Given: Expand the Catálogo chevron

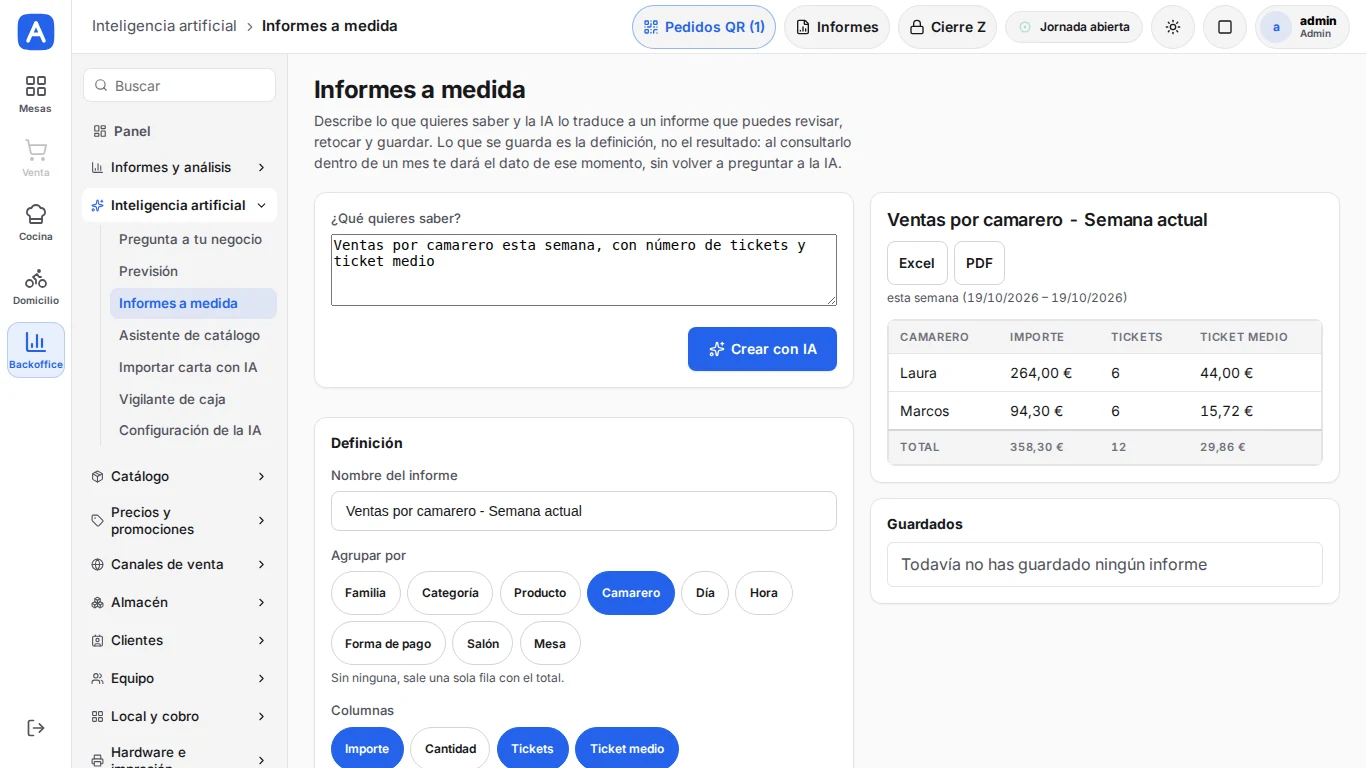Looking at the screenshot, I should pyautogui.click(x=261, y=476).
